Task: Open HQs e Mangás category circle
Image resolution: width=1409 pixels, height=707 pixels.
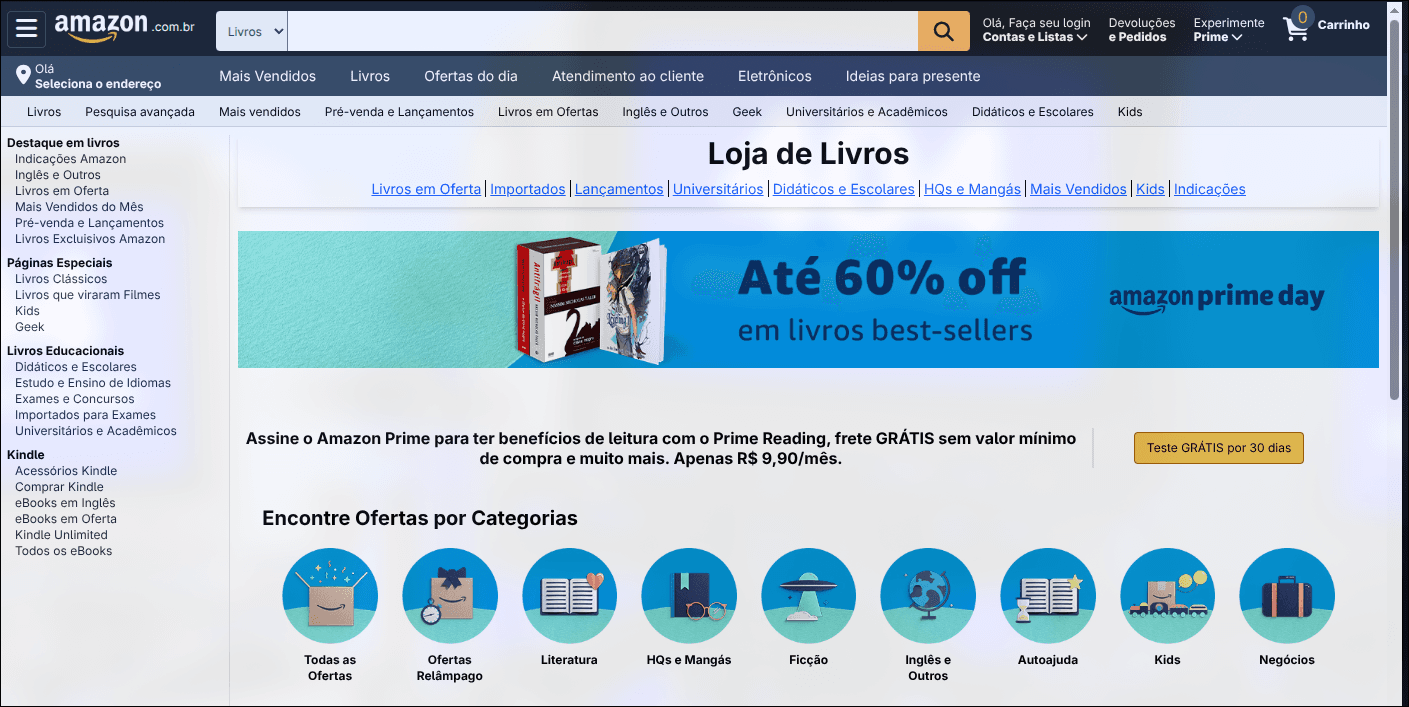Action: [689, 596]
